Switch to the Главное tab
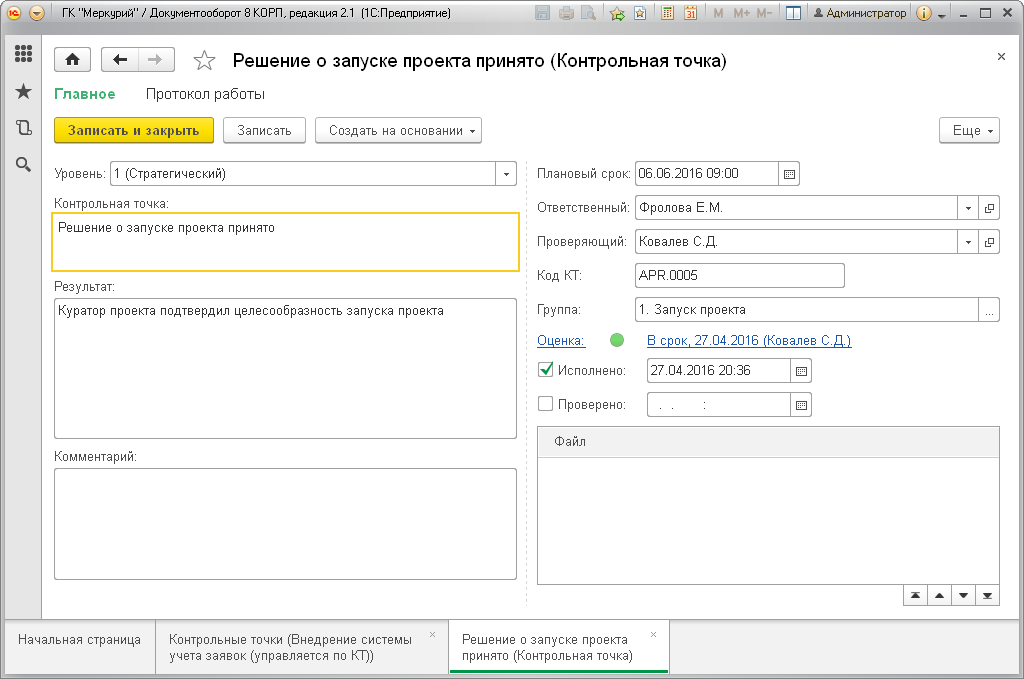 pyautogui.click(x=85, y=94)
